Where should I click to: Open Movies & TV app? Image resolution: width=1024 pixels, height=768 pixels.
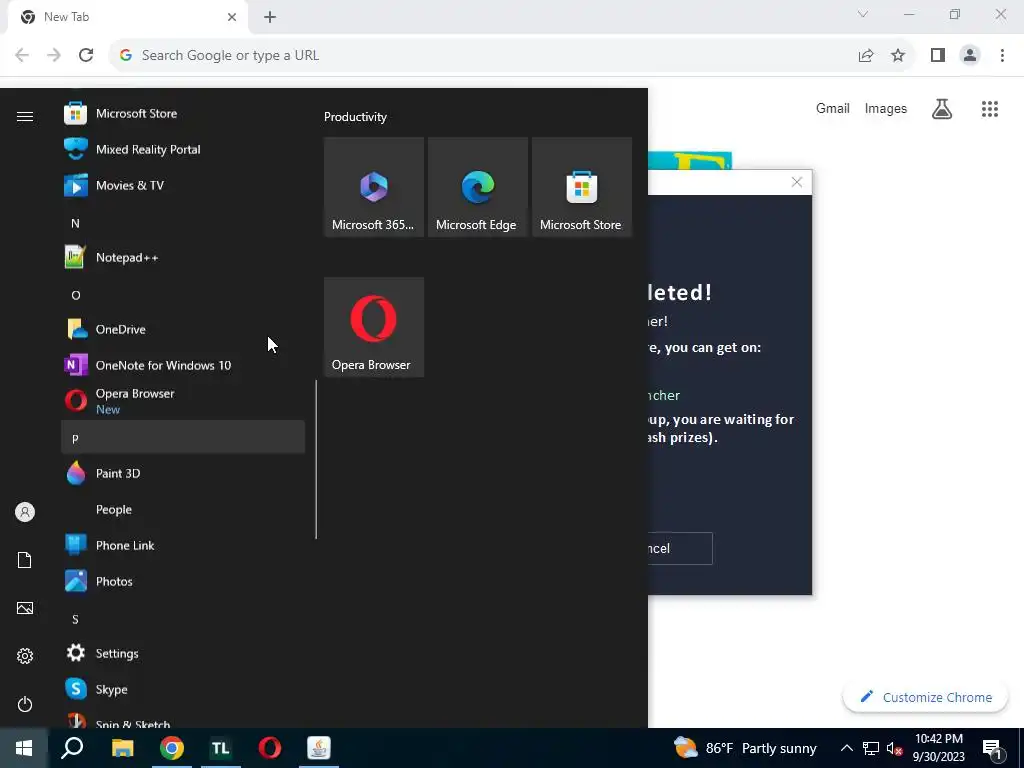[x=183, y=185]
